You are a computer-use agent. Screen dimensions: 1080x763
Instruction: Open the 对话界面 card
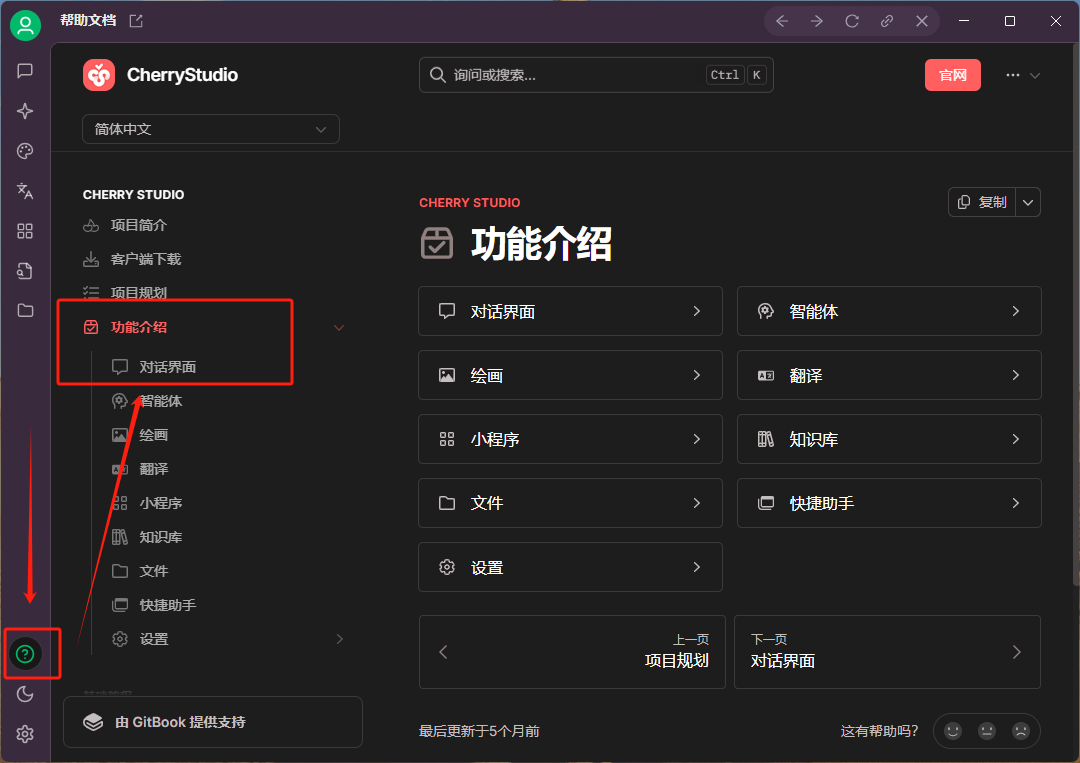[x=570, y=311]
